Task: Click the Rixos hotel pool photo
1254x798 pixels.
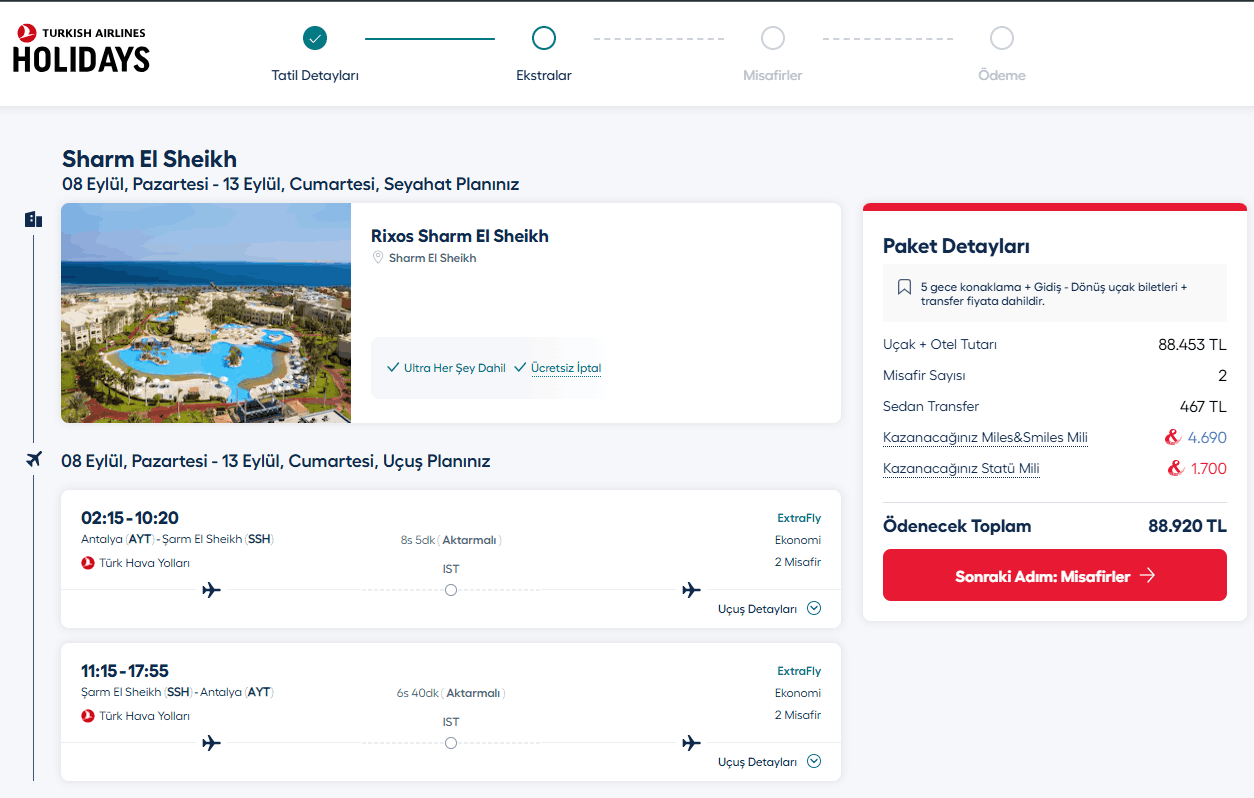Action: [206, 313]
